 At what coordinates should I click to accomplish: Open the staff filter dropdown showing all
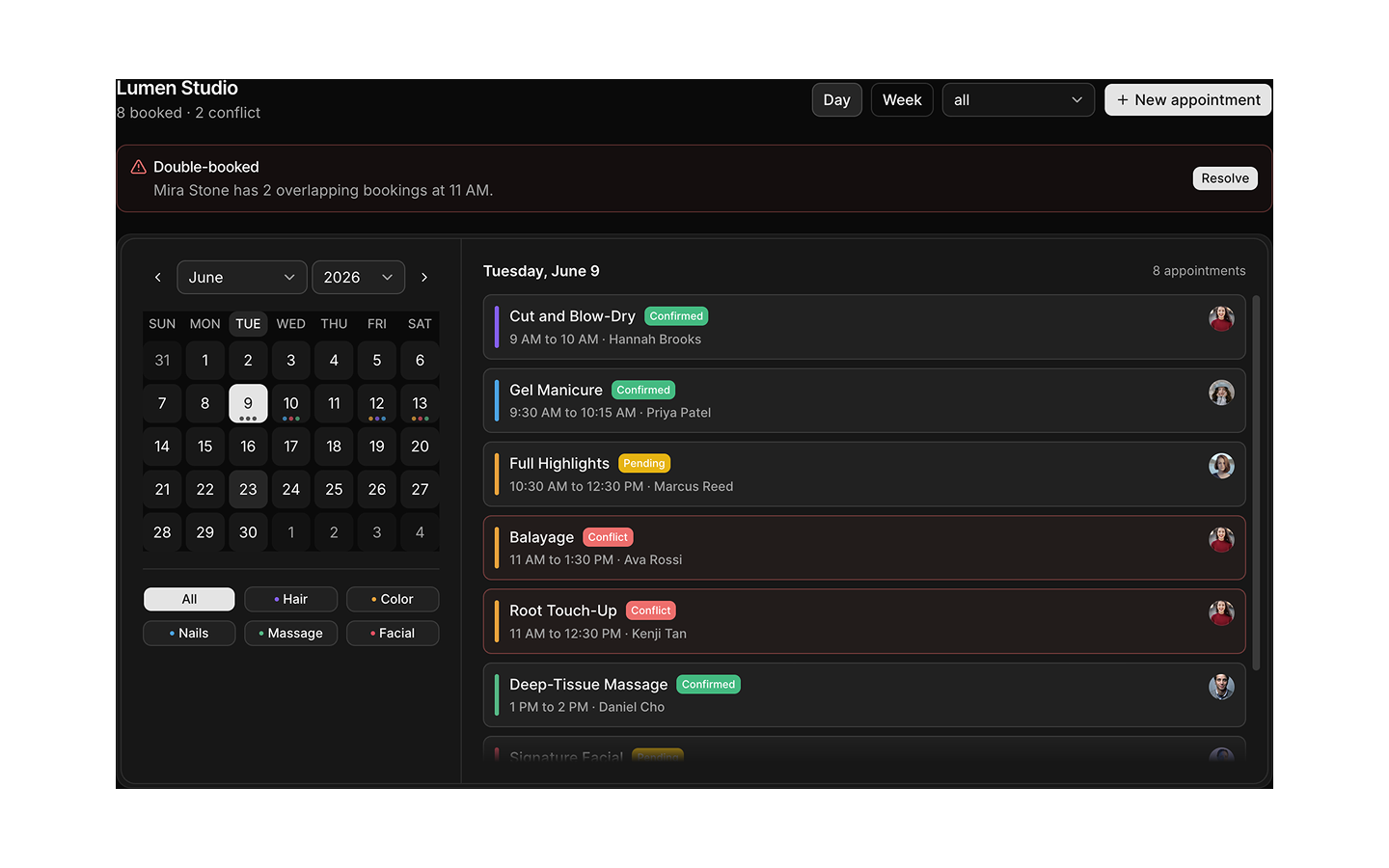pyautogui.click(x=1018, y=100)
